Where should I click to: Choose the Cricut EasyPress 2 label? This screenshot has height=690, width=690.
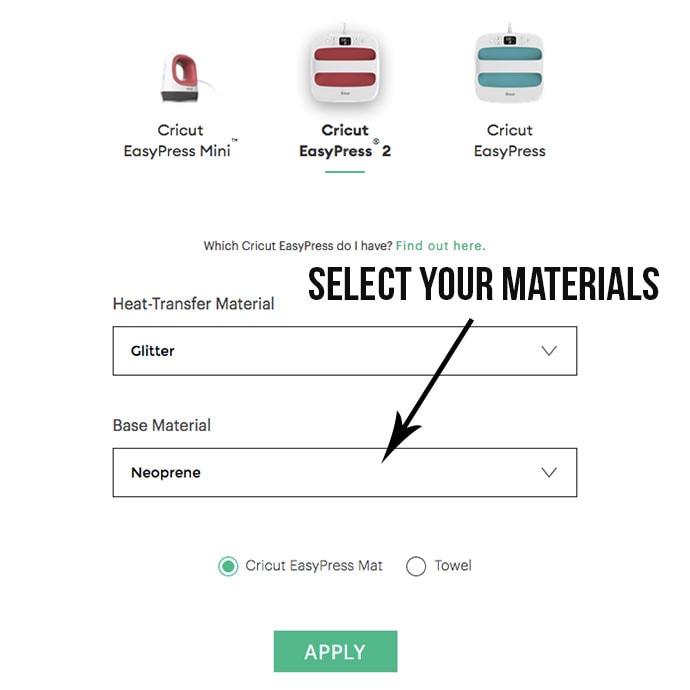coord(345,140)
